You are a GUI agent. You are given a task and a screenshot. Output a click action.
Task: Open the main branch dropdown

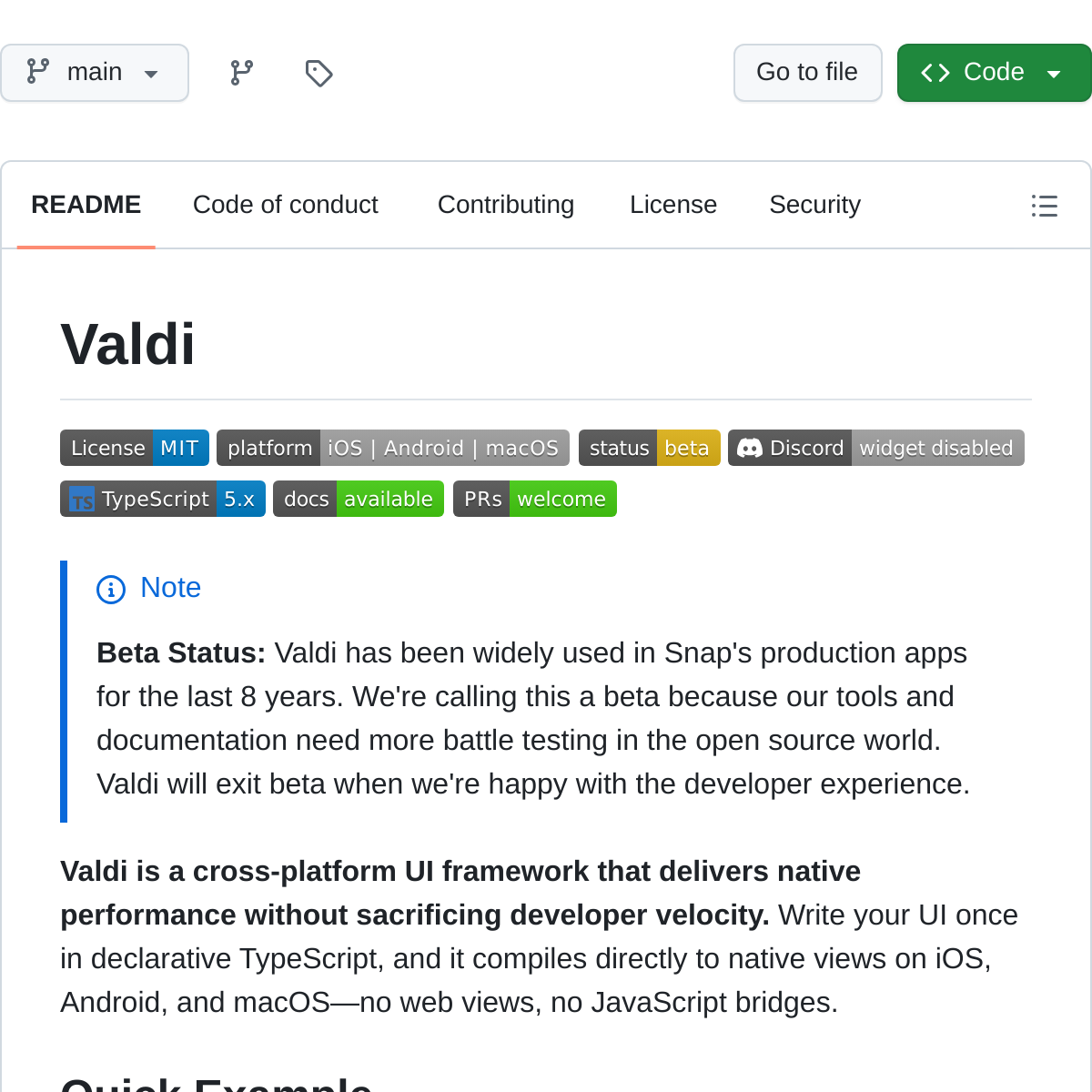95,72
